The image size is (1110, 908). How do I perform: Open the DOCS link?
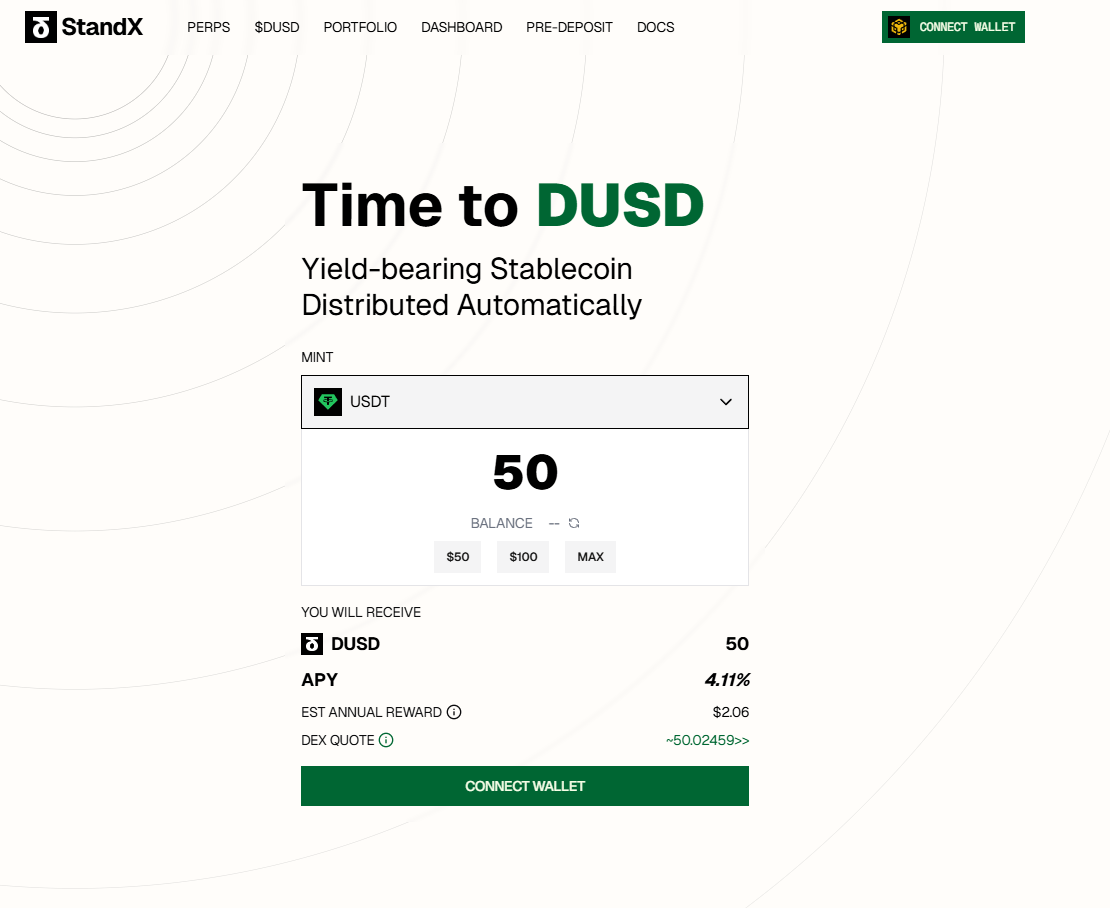(655, 27)
